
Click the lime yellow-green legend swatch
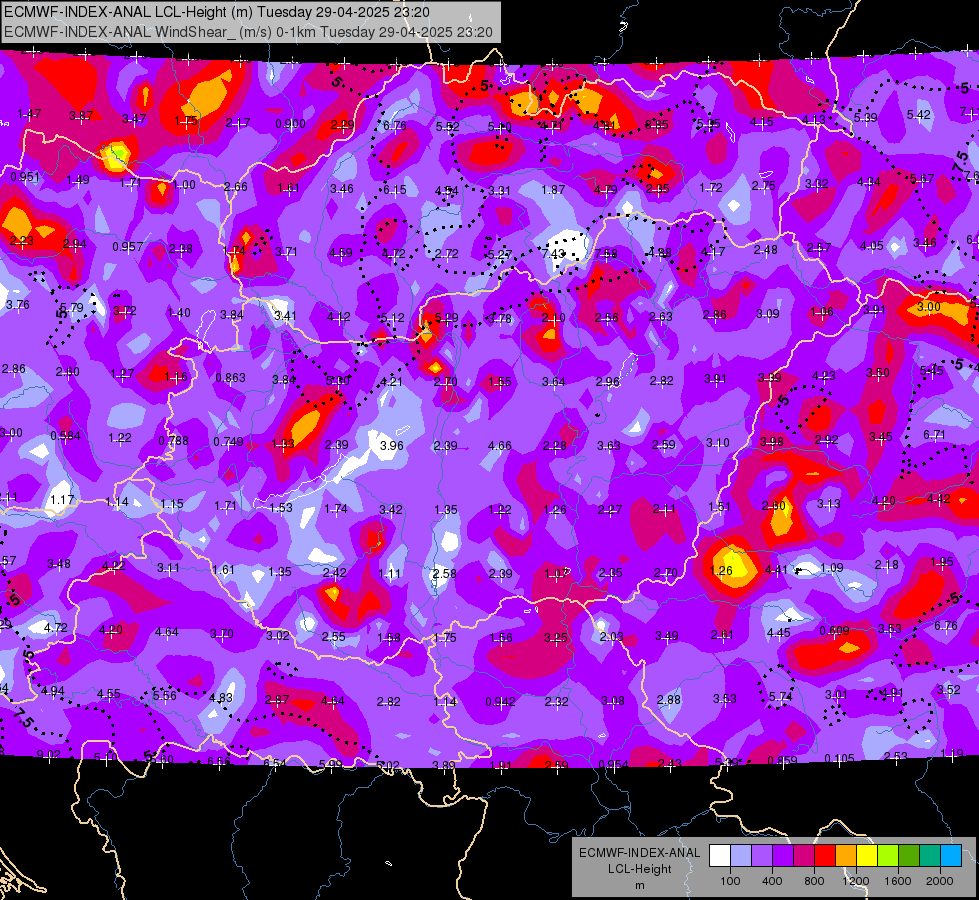[x=888, y=856]
